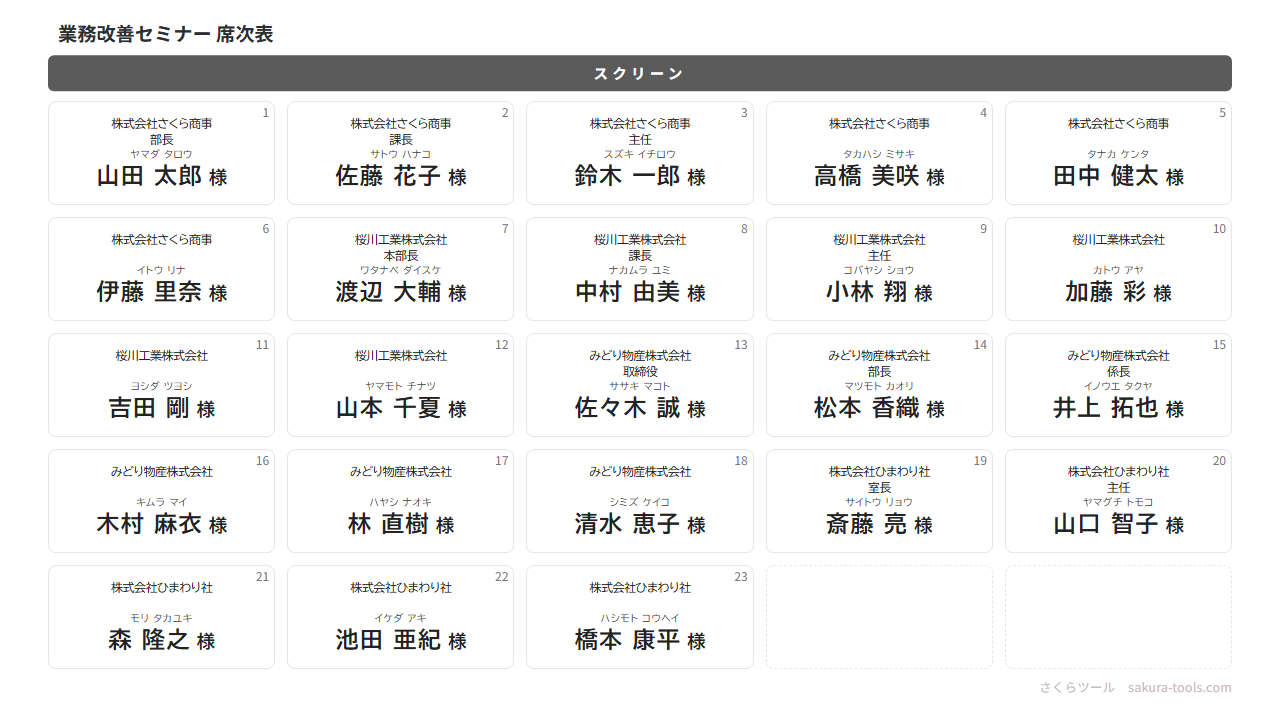
Task: Select the 斎藤 亮 seat card
Action: 879,501
